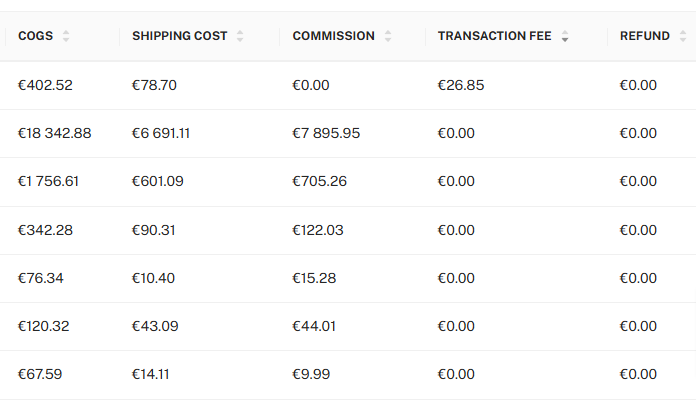
Task: Click the SHIPPING COST header label
Action: tap(180, 36)
